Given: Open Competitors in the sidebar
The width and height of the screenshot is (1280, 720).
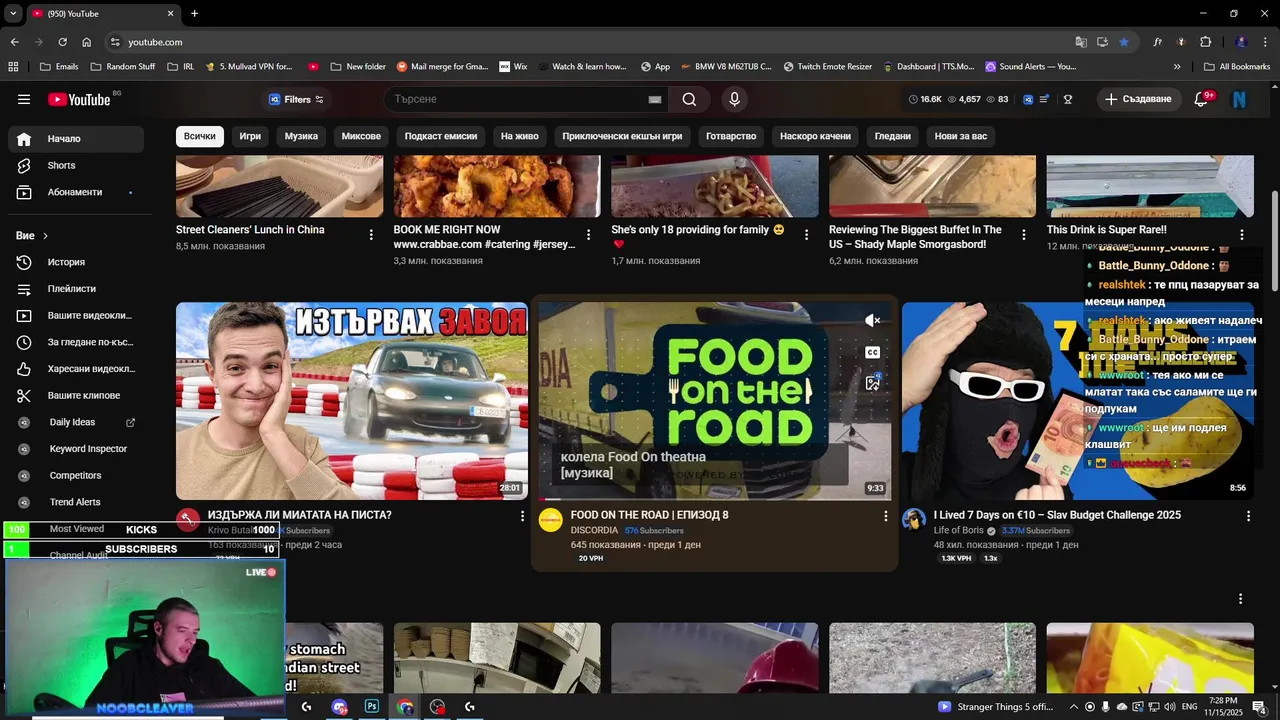Looking at the screenshot, I should pyautogui.click(x=75, y=475).
